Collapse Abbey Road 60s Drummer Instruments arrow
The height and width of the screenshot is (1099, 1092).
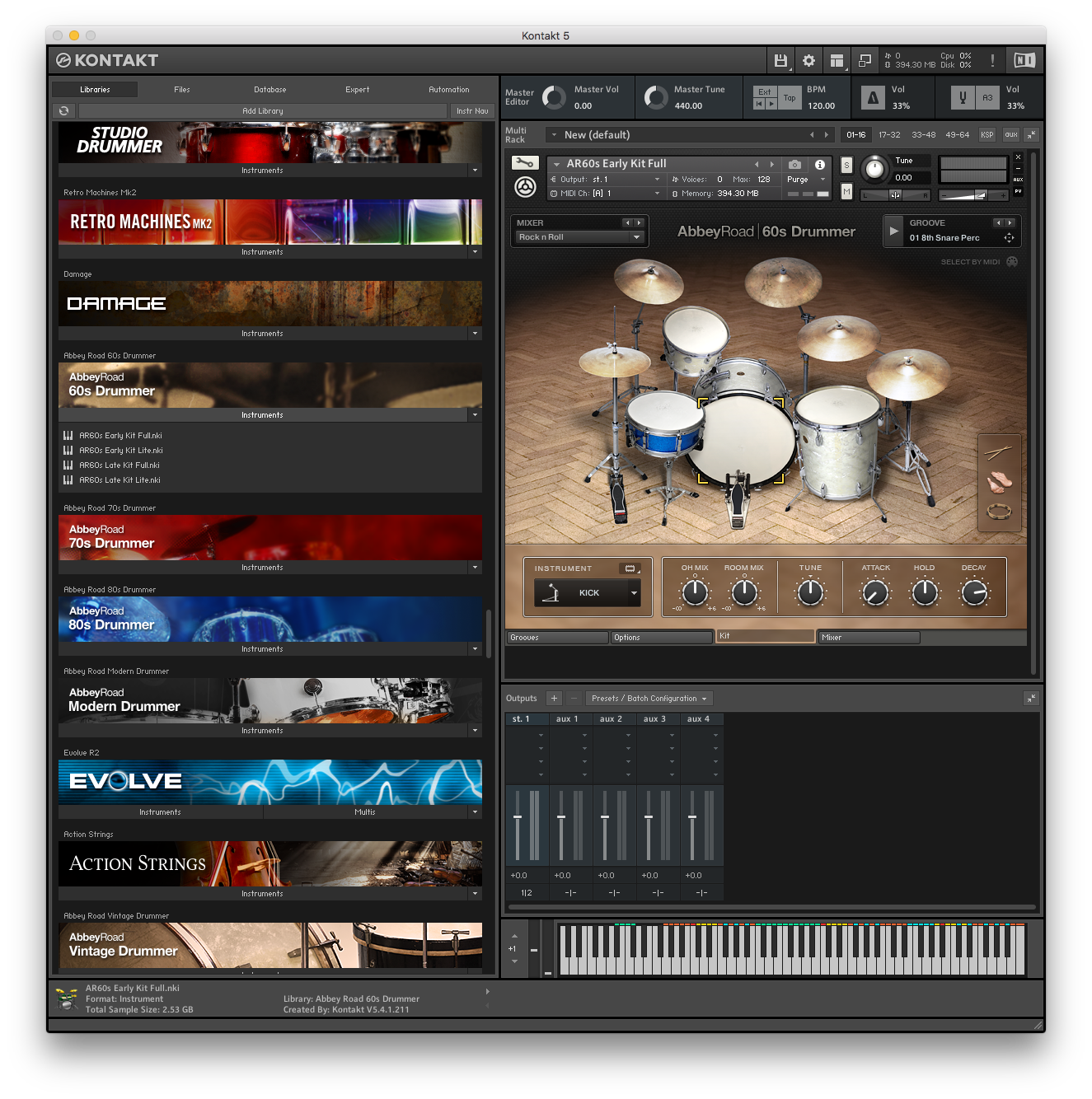pos(475,415)
